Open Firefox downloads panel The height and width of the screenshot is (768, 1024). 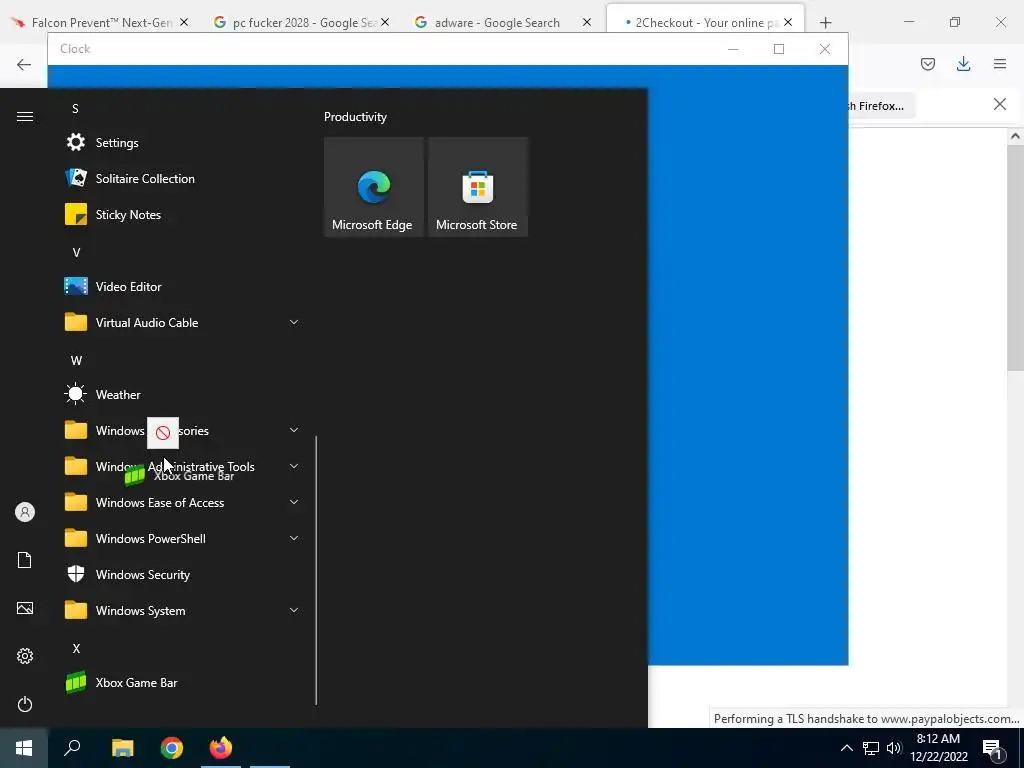[963, 63]
